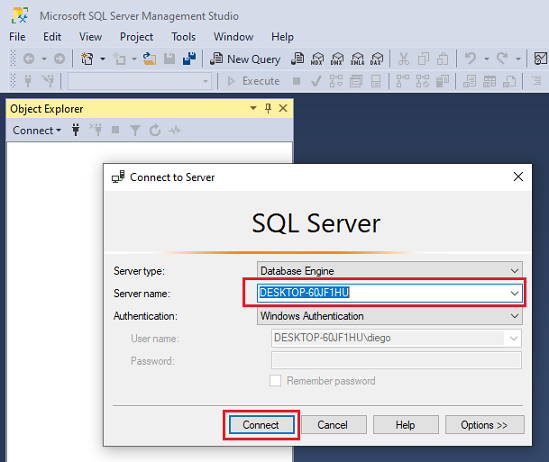Toggle the Remember password checkbox

(x=275, y=380)
